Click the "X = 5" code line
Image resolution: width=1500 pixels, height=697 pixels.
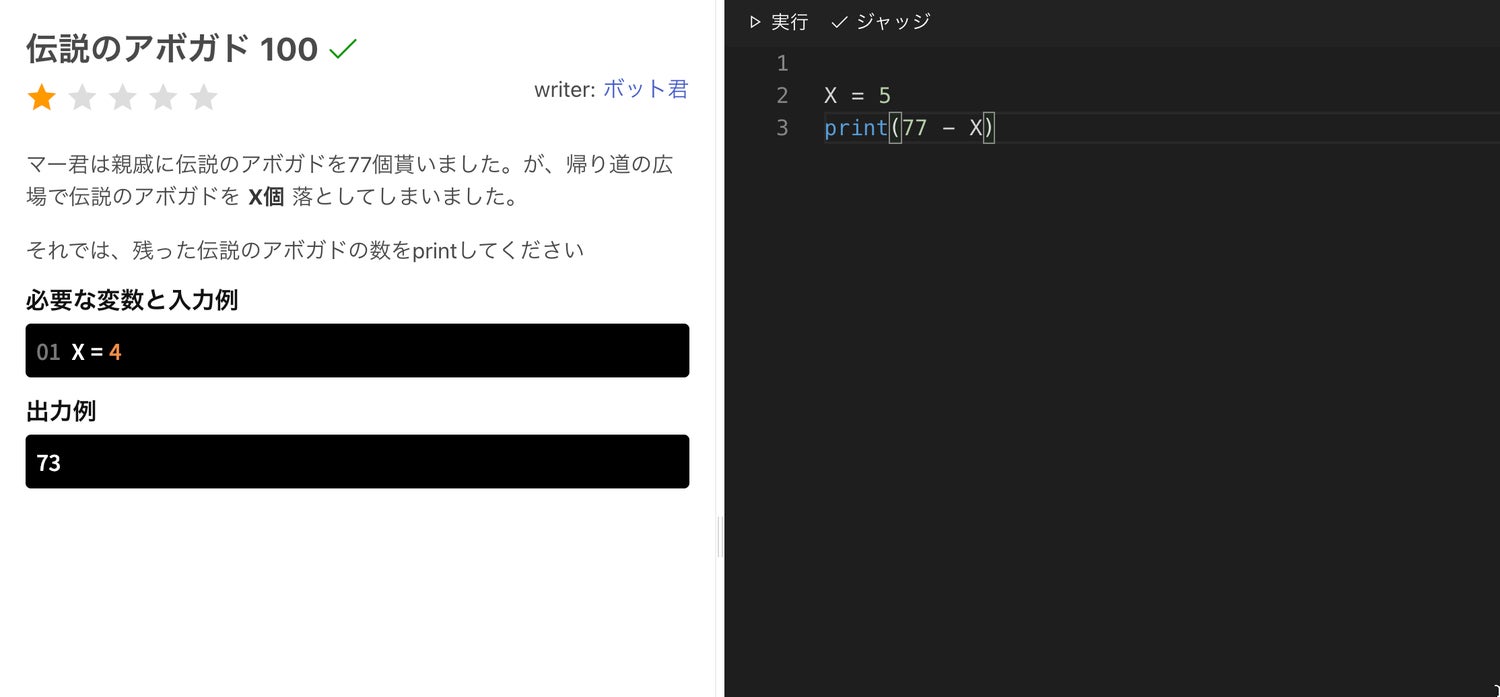pos(857,96)
